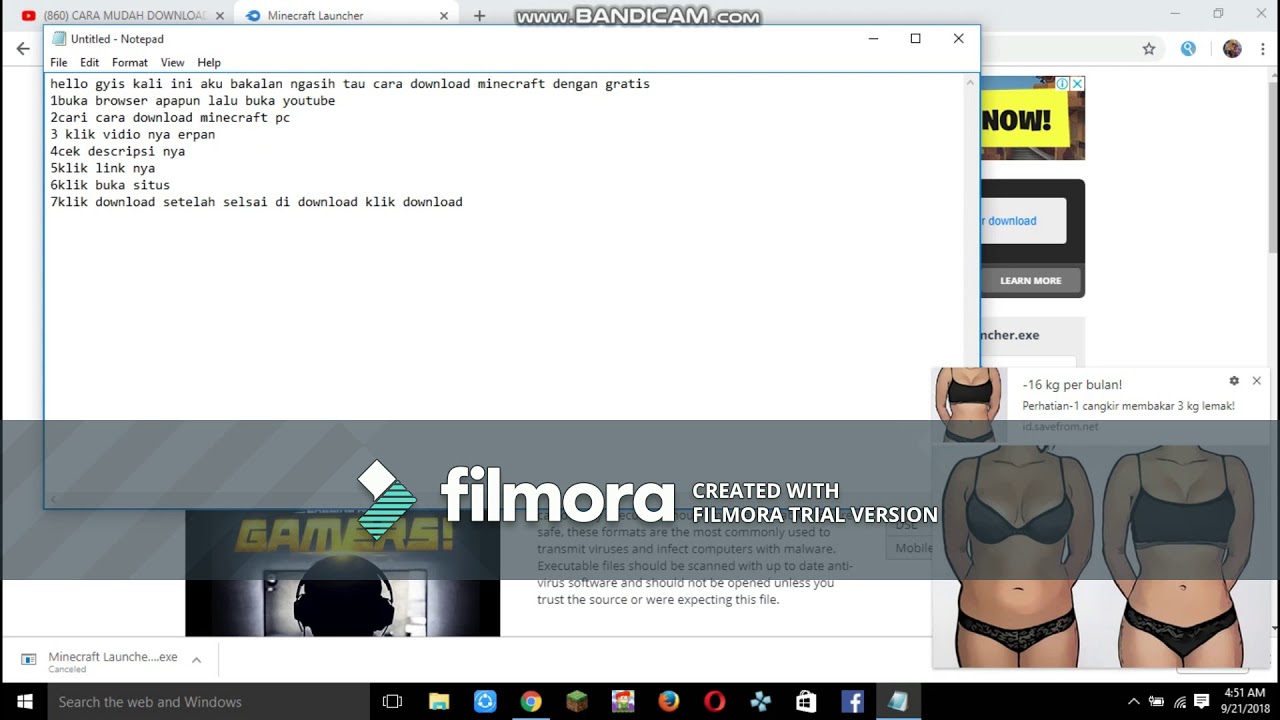Click Notepad line '2cari cara download minecraft pc'
This screenshot has width=1280, height=720.
pos(170,117)
